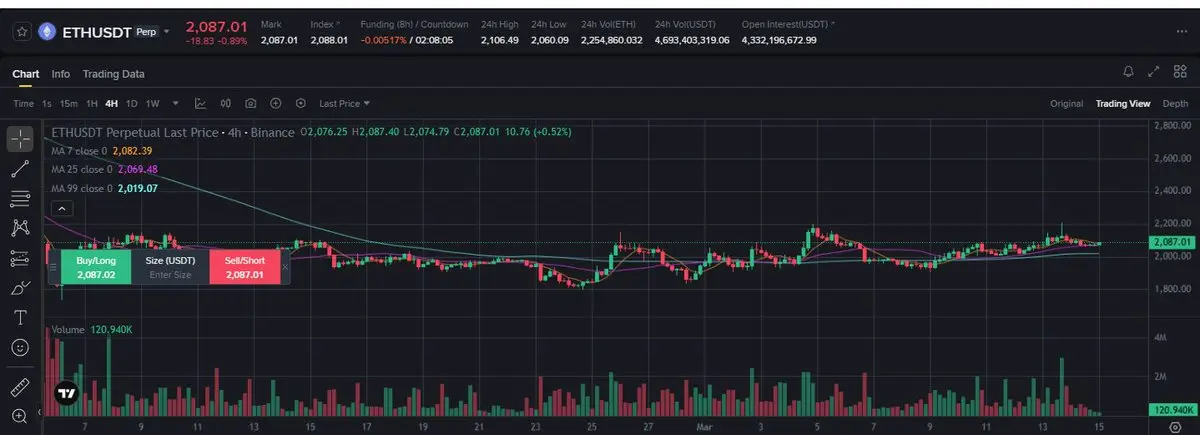Image resolution: width=1200 pixels, height=435 pixels.
Task: Add ETHUSDT to favorites with star
Action: pos(19,32)
